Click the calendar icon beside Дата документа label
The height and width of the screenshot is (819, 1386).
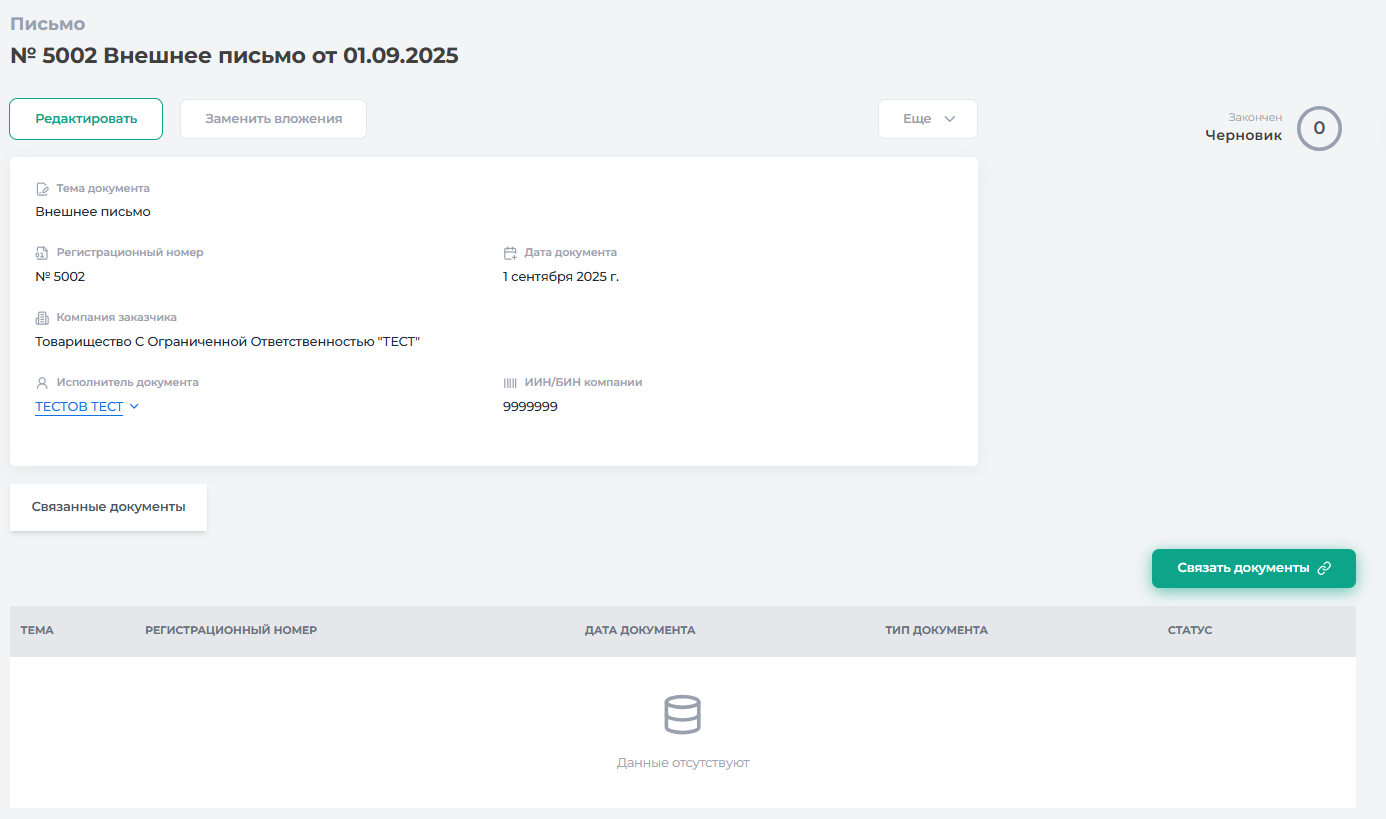(510, 253)
